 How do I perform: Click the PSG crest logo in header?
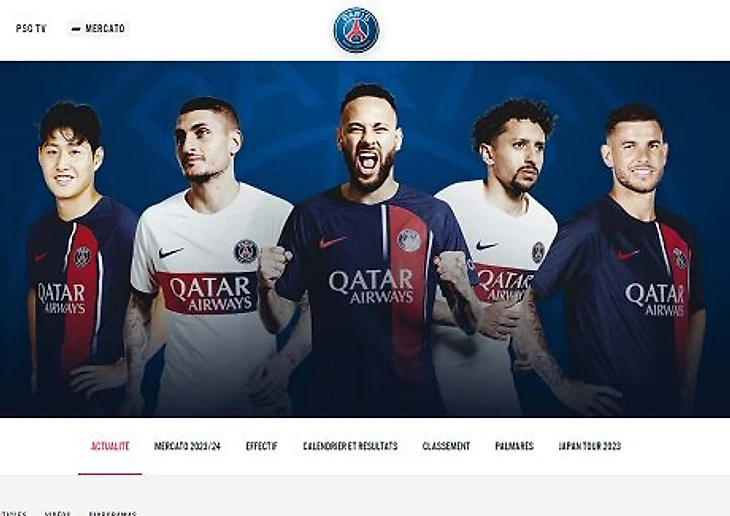356,30
